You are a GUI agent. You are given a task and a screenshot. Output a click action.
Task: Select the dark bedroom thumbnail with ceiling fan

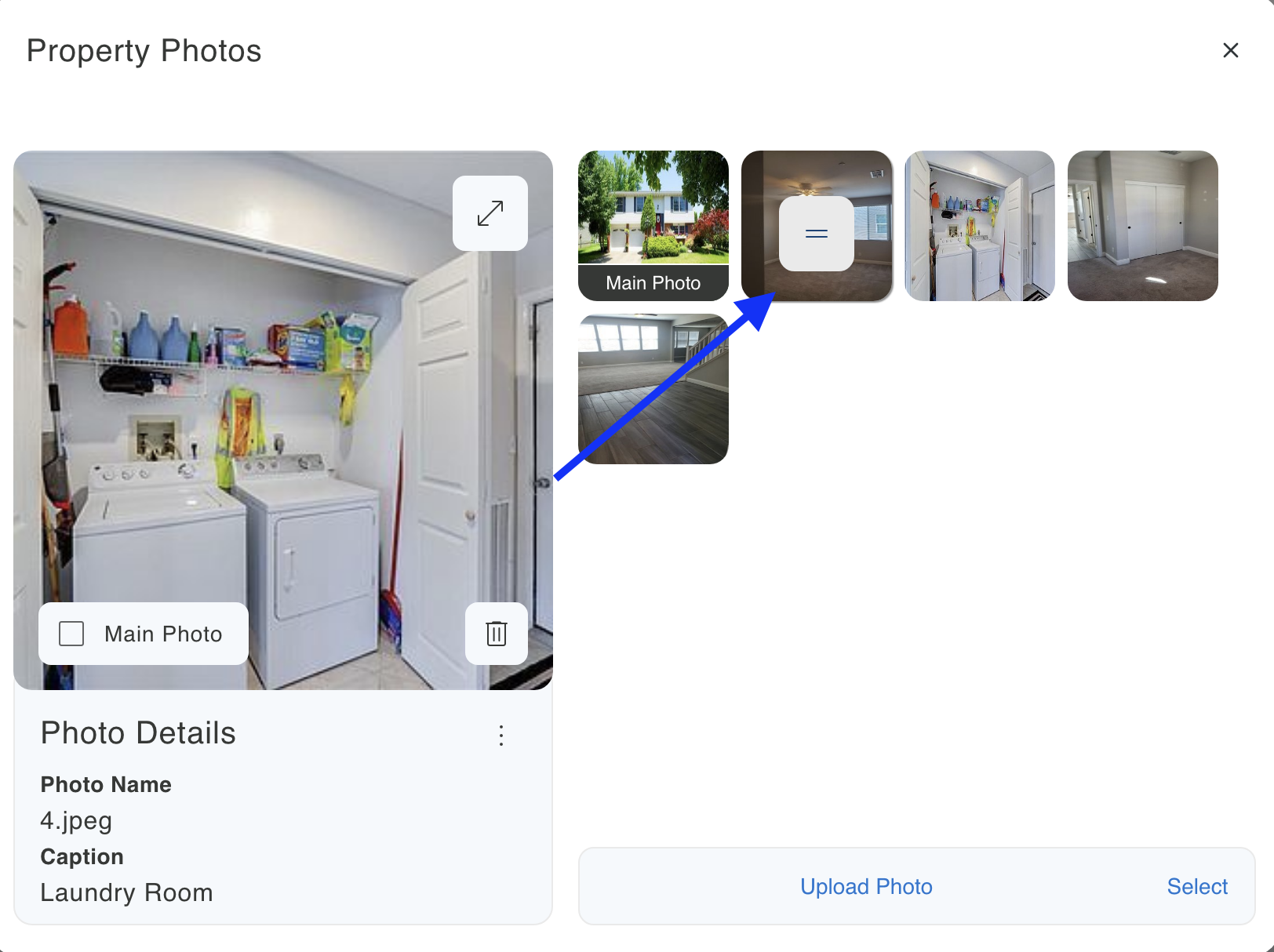pyautogui.click(x=817, y=226)
